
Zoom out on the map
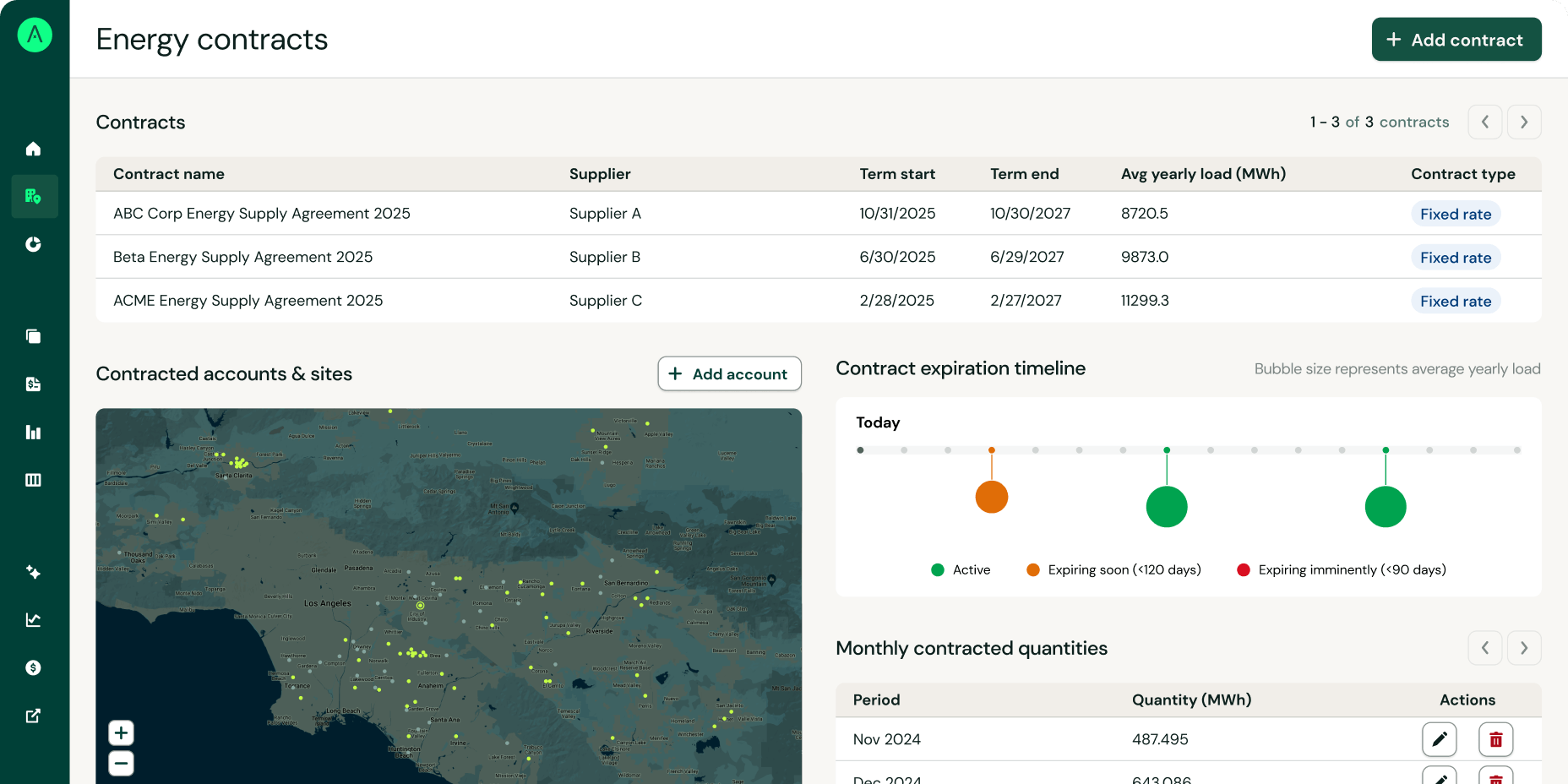click(121, 764)
